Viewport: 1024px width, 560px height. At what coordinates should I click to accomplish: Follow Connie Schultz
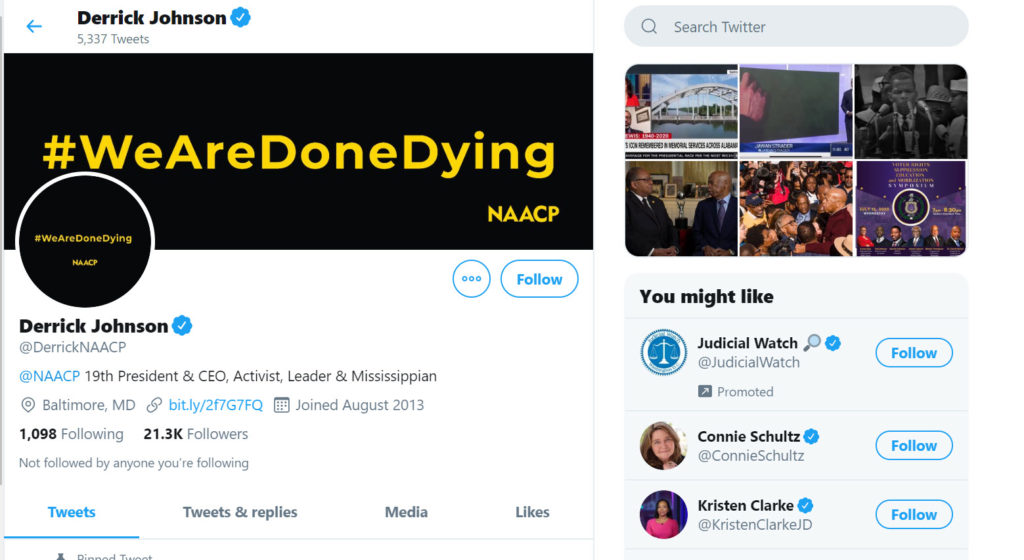(x=914, y=446)
